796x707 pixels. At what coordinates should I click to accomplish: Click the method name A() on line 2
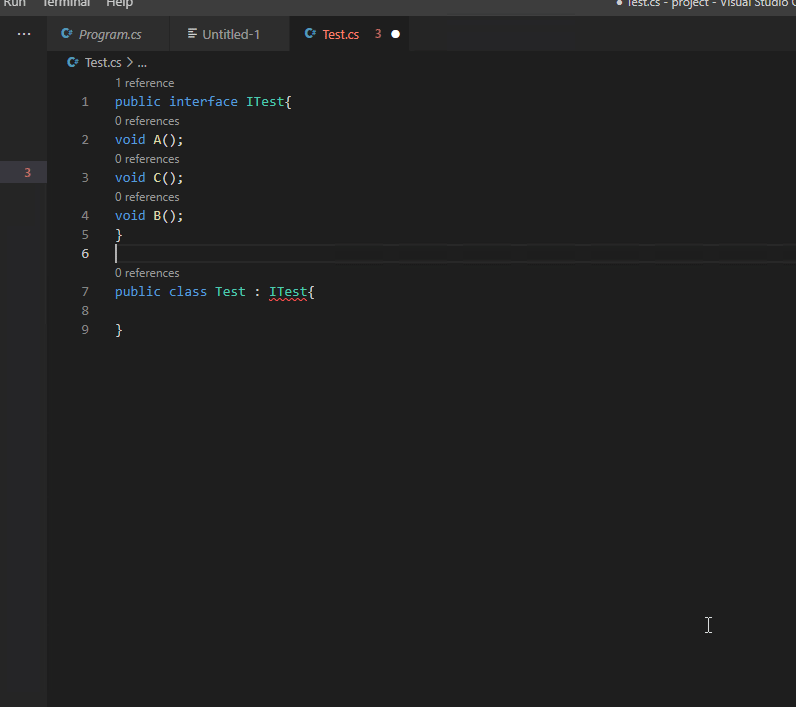157,140
